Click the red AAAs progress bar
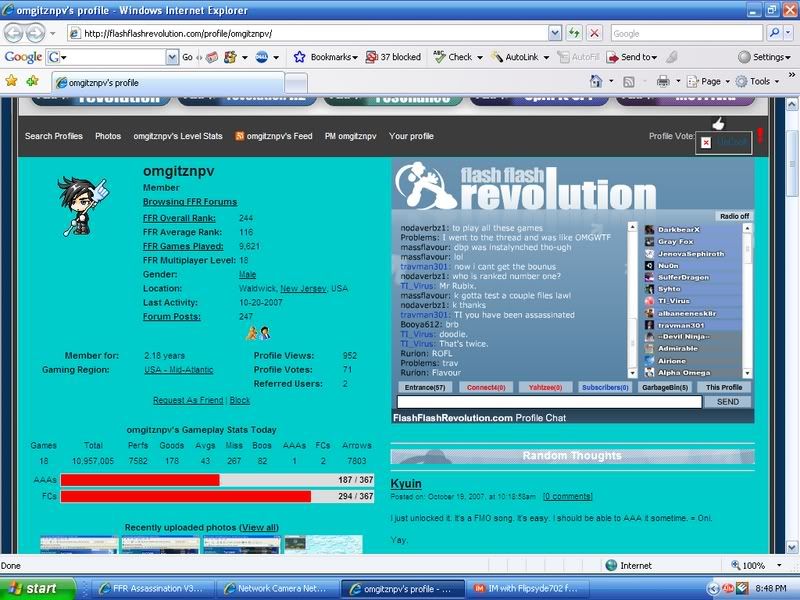The height and width of the screenshot is (600, 800). point(140,480)
